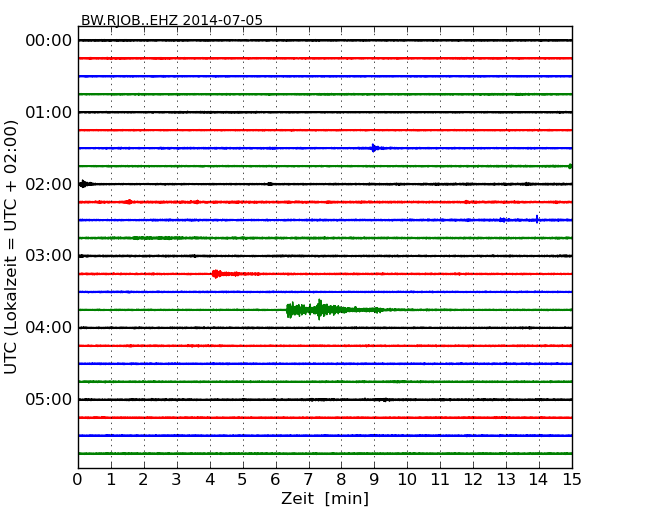Click x-axis tick label 4

[x=210, y=480]
